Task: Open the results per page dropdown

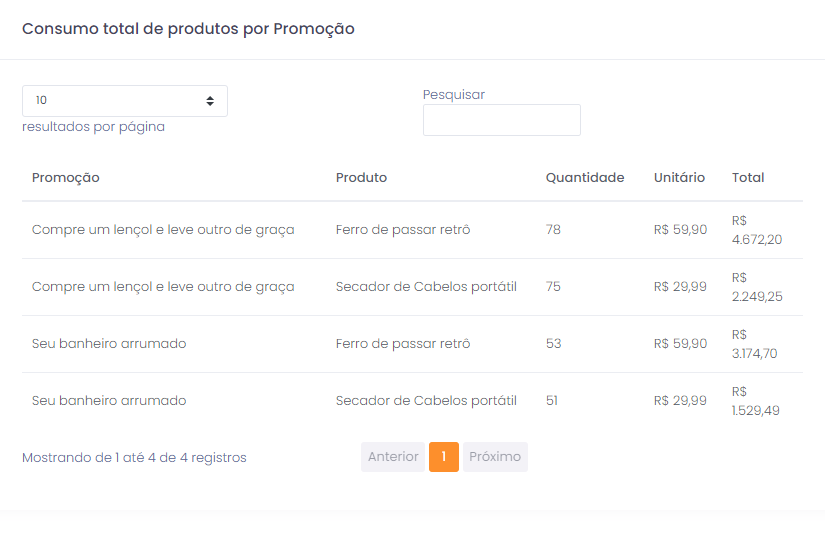Action: point(125,101)
